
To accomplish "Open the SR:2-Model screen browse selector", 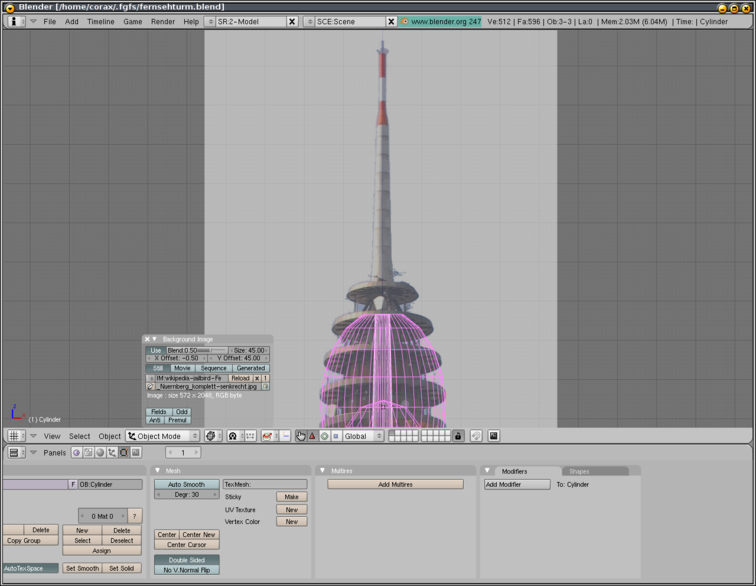I will (210, 22).
